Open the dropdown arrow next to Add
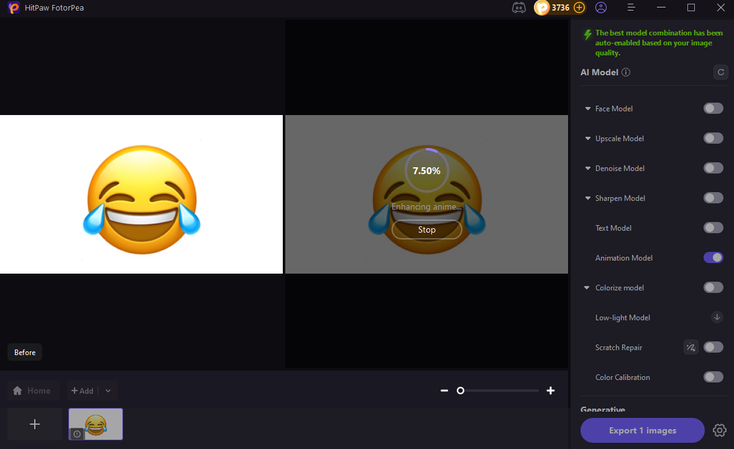This screenshot has height=449, width=734. [x=108, y=391]
